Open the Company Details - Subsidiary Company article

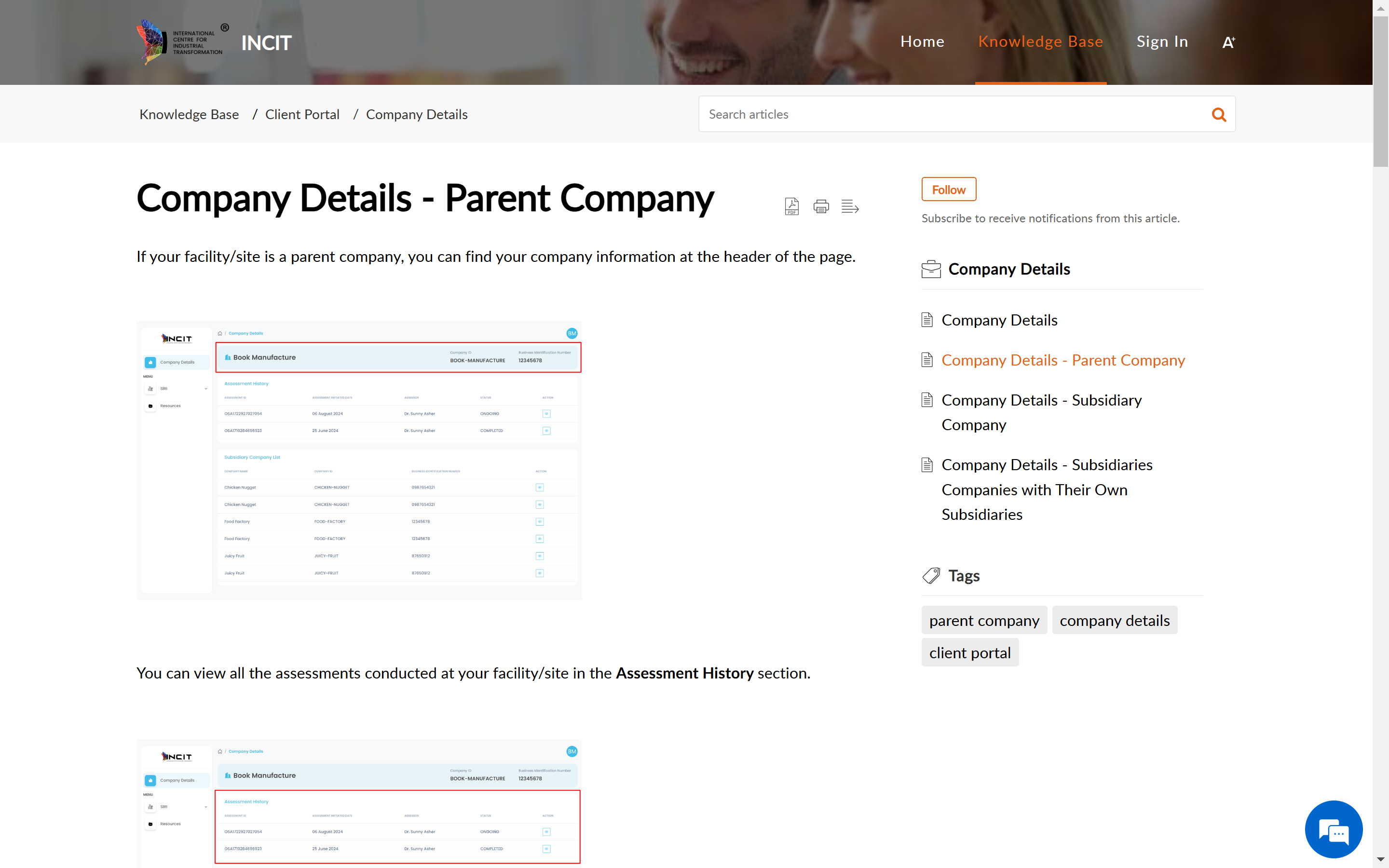1041,412
